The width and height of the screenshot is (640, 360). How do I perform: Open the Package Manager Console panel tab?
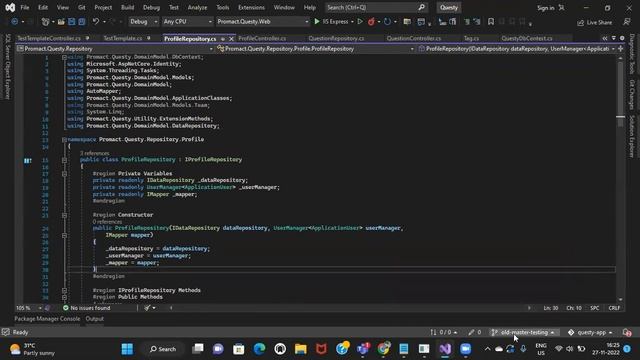(x=47, y=319)
